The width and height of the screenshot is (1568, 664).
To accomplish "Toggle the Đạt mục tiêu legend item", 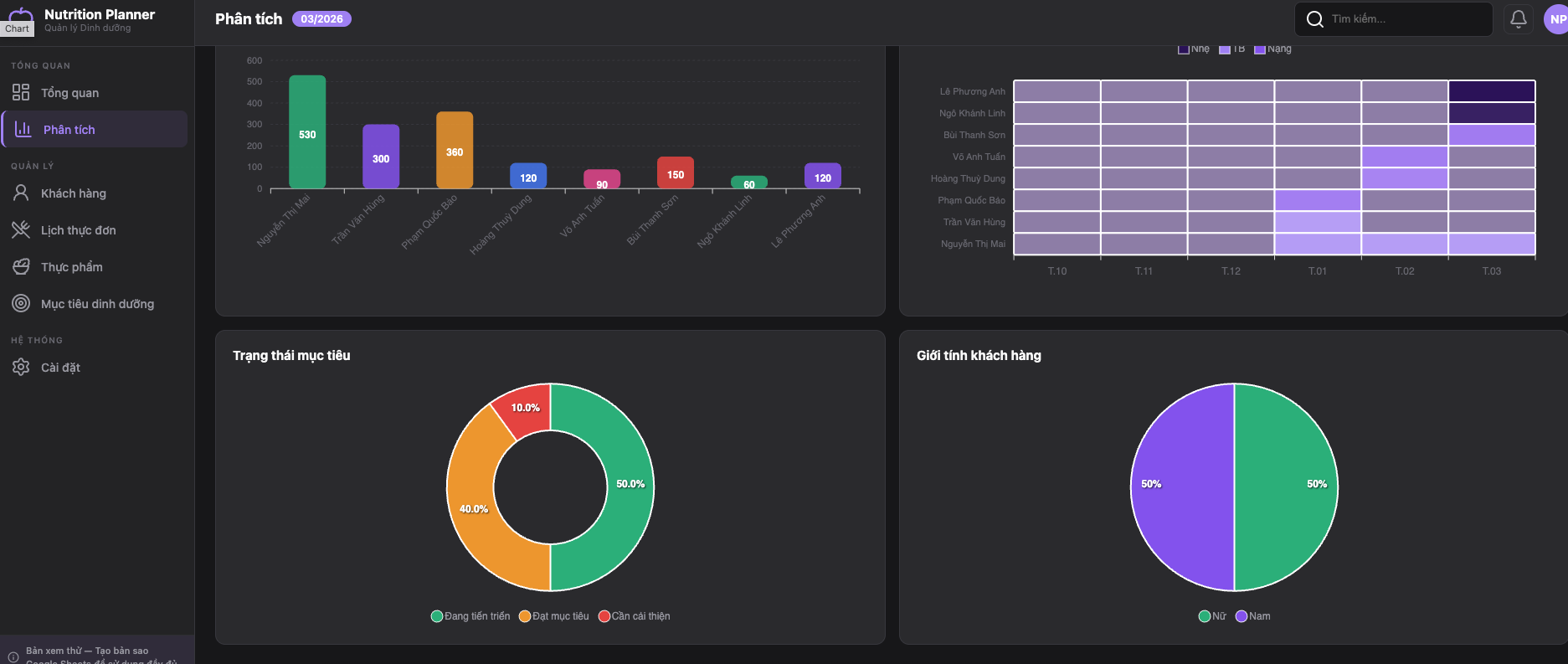I will (x=553, y=616).
